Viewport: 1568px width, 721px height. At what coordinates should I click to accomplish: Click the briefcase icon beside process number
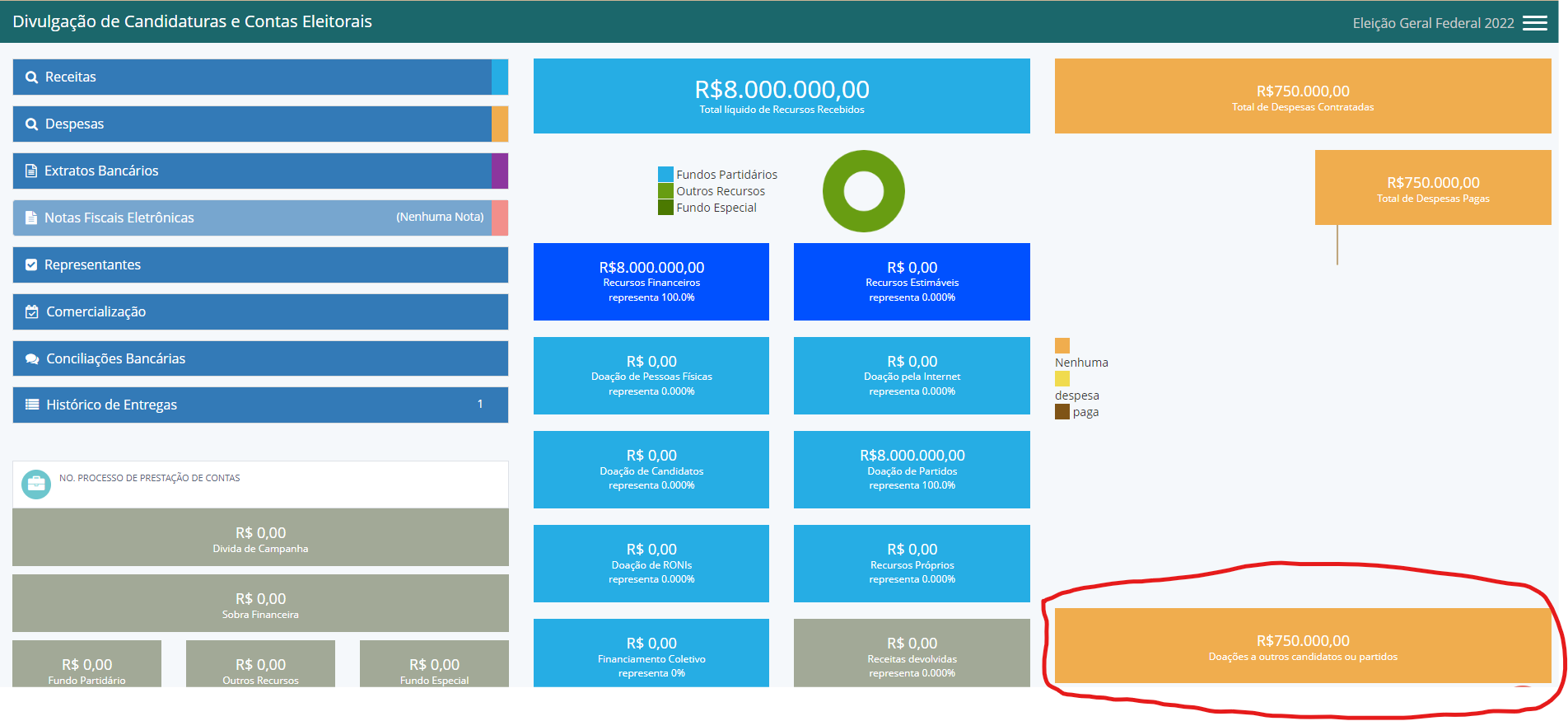pyautogui.click(x=35, y=485)
